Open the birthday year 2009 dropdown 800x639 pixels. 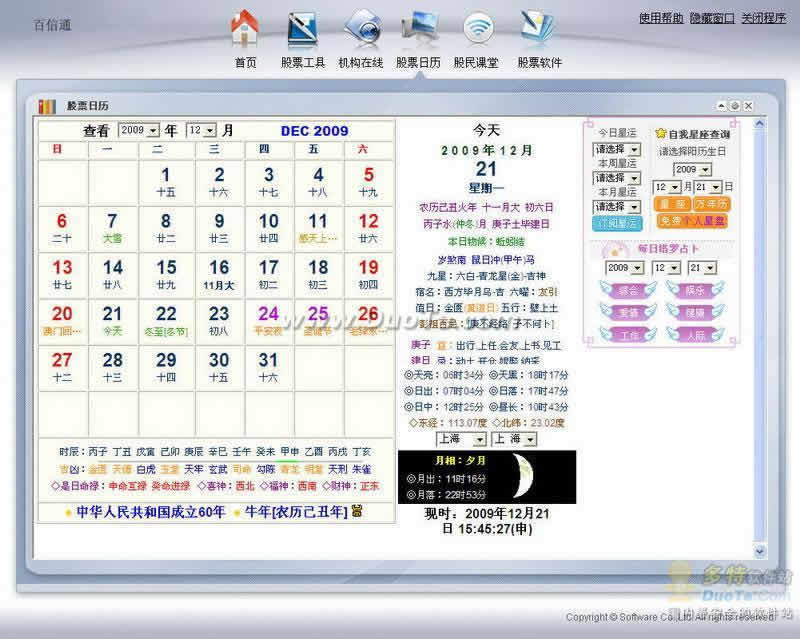[x=692, y=169]
